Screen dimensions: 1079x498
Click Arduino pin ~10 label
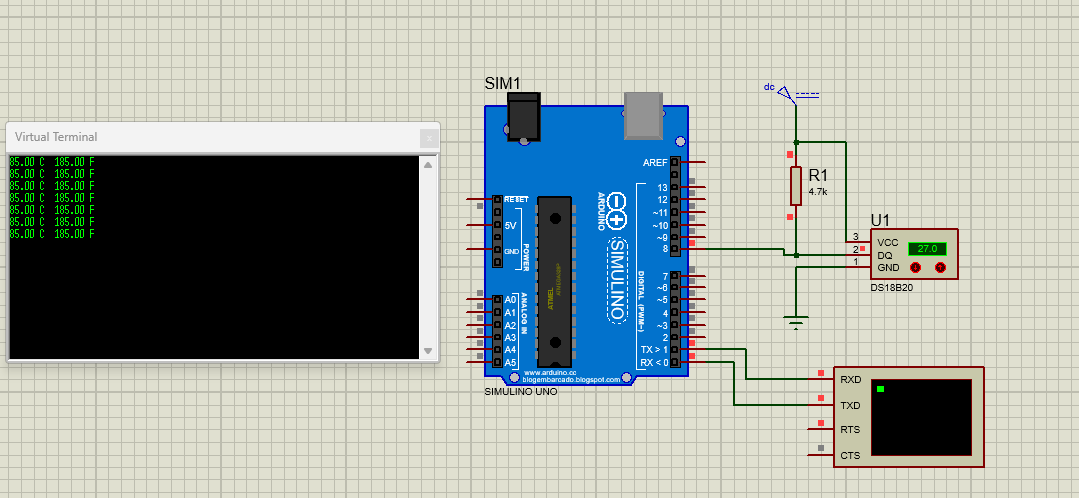pos(660,226)
